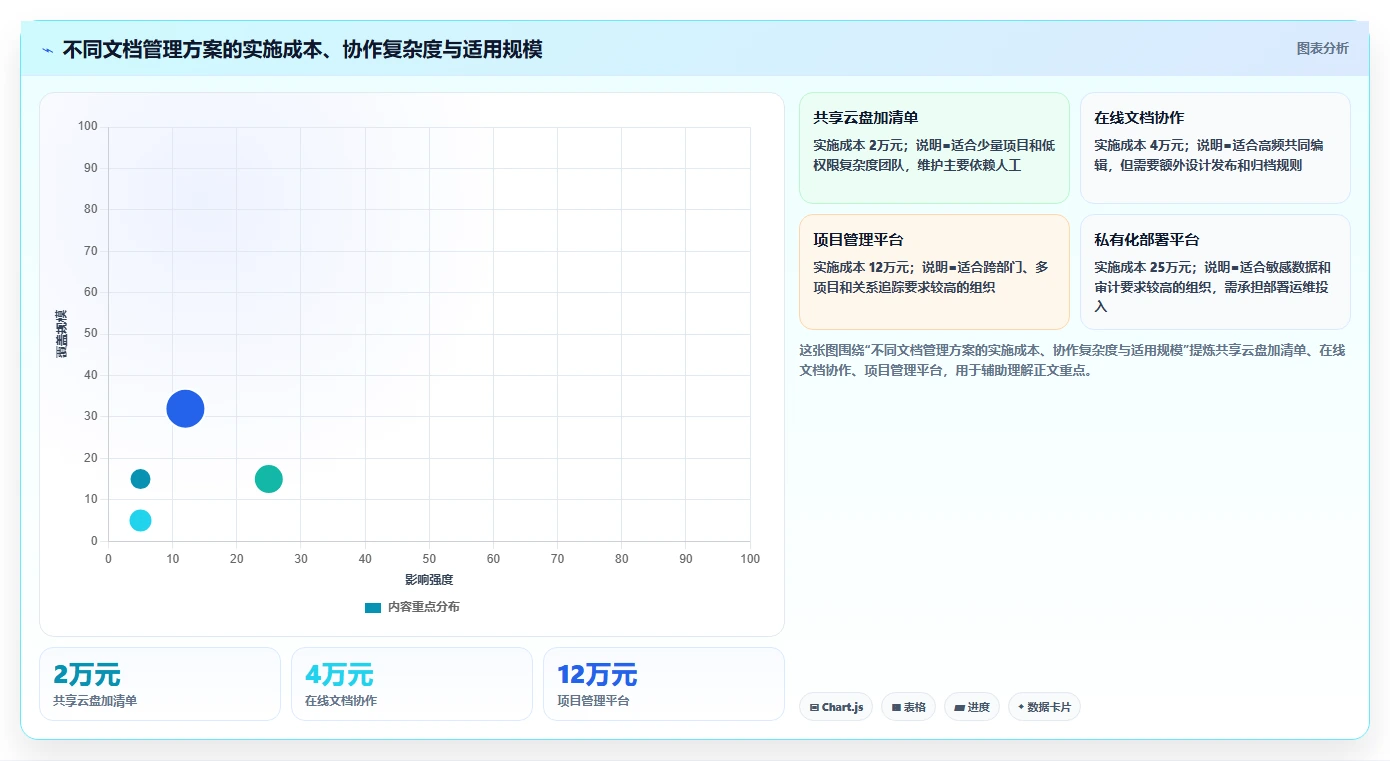Image resolution: width=1390 pixels, height=761 pixels.
Task: Click the 图表分析 label
Action: coord(1322,48)
